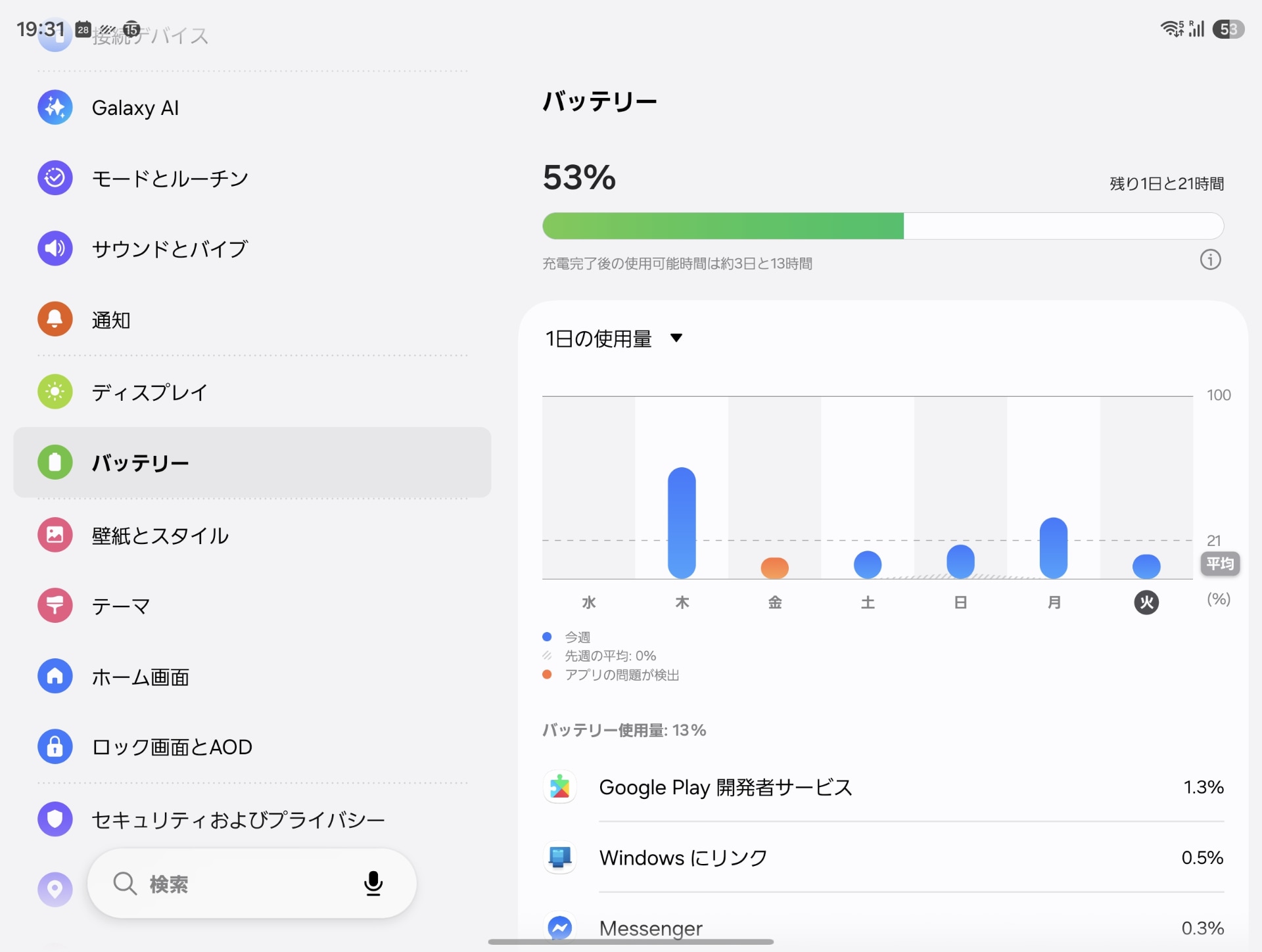
Task: Tap the green battery level bar
Action: [883, 226]
